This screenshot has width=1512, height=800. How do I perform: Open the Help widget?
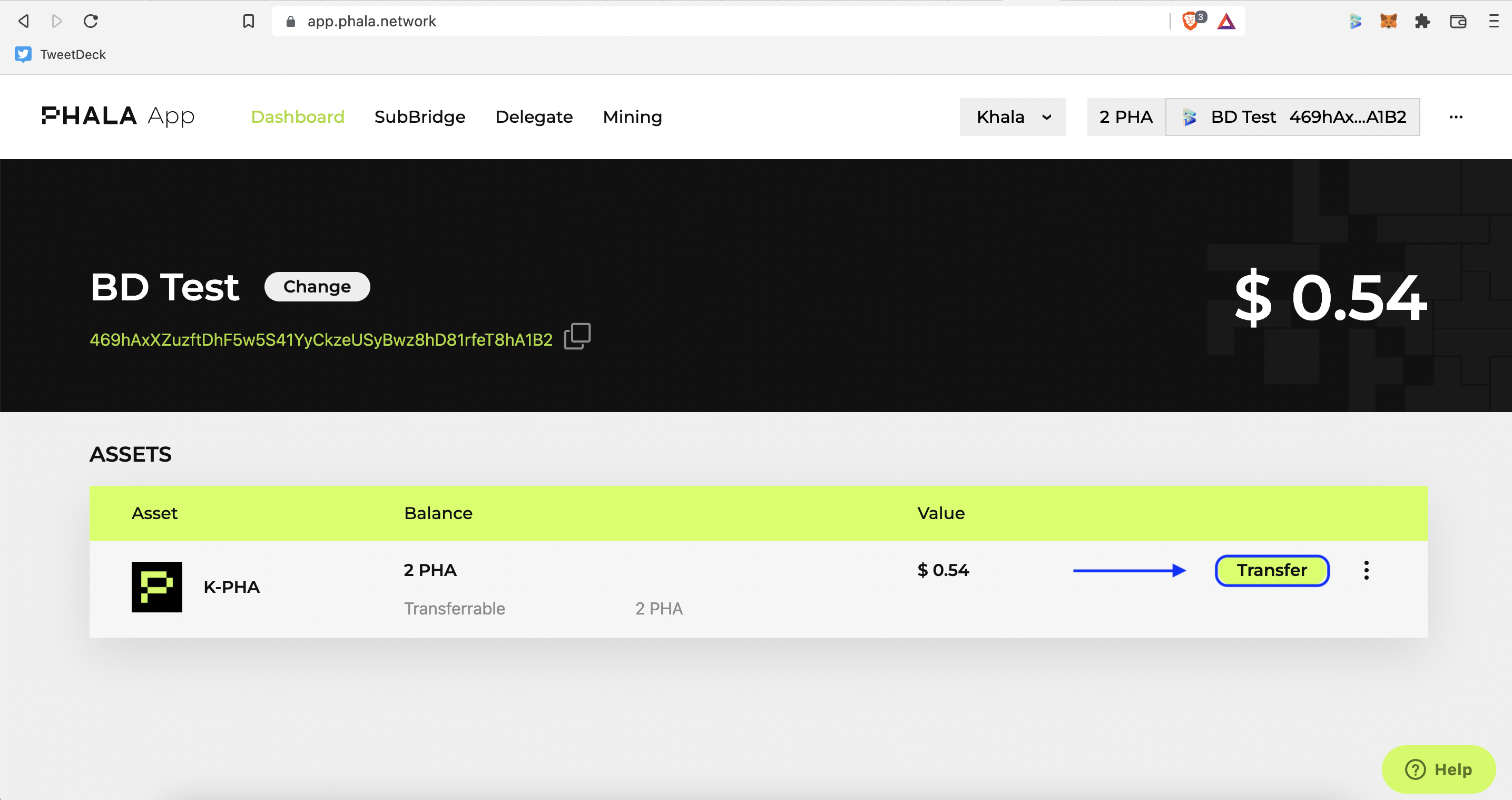(x=1439, y=769)
